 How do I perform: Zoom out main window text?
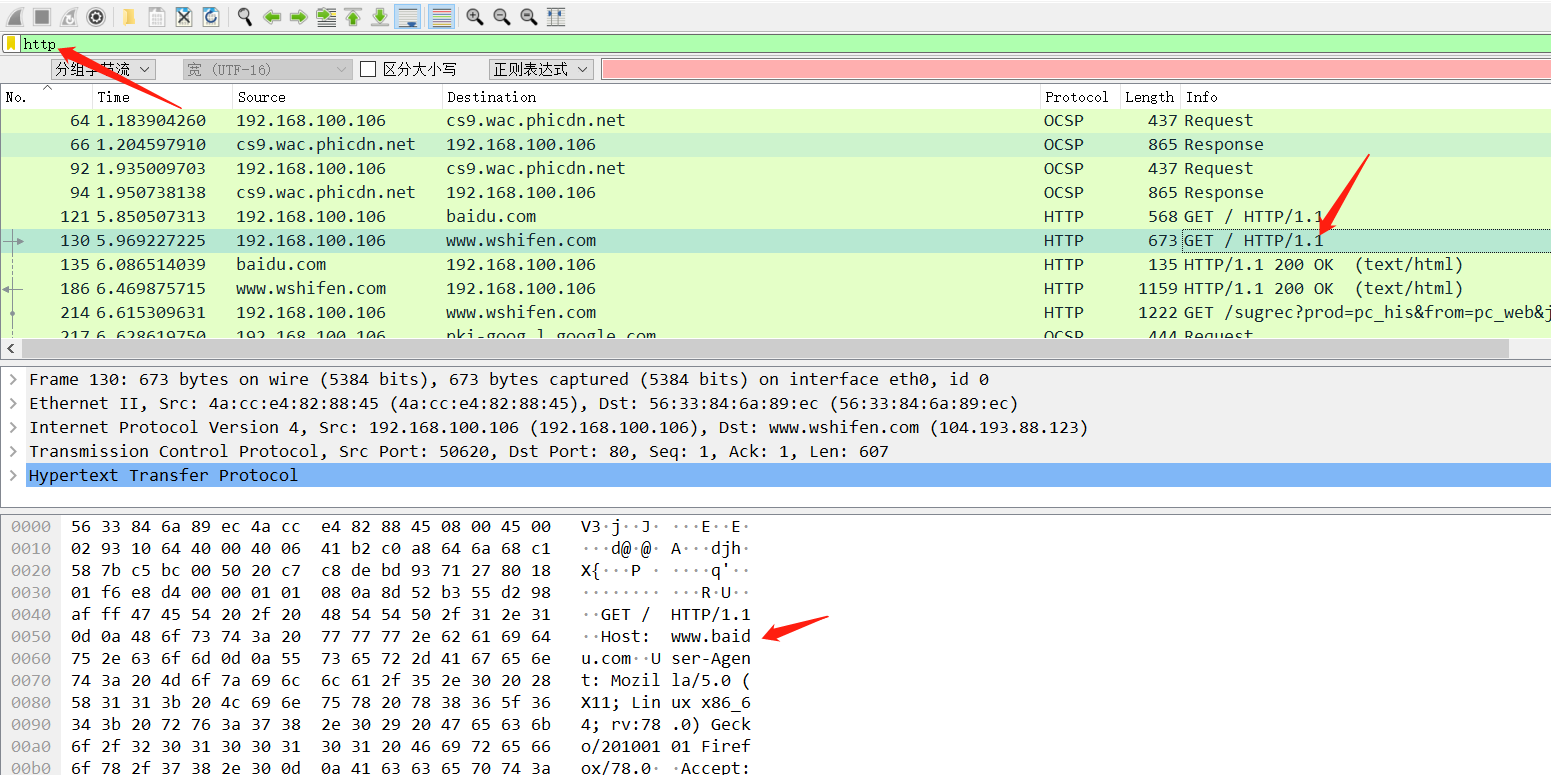click(502, 17)
